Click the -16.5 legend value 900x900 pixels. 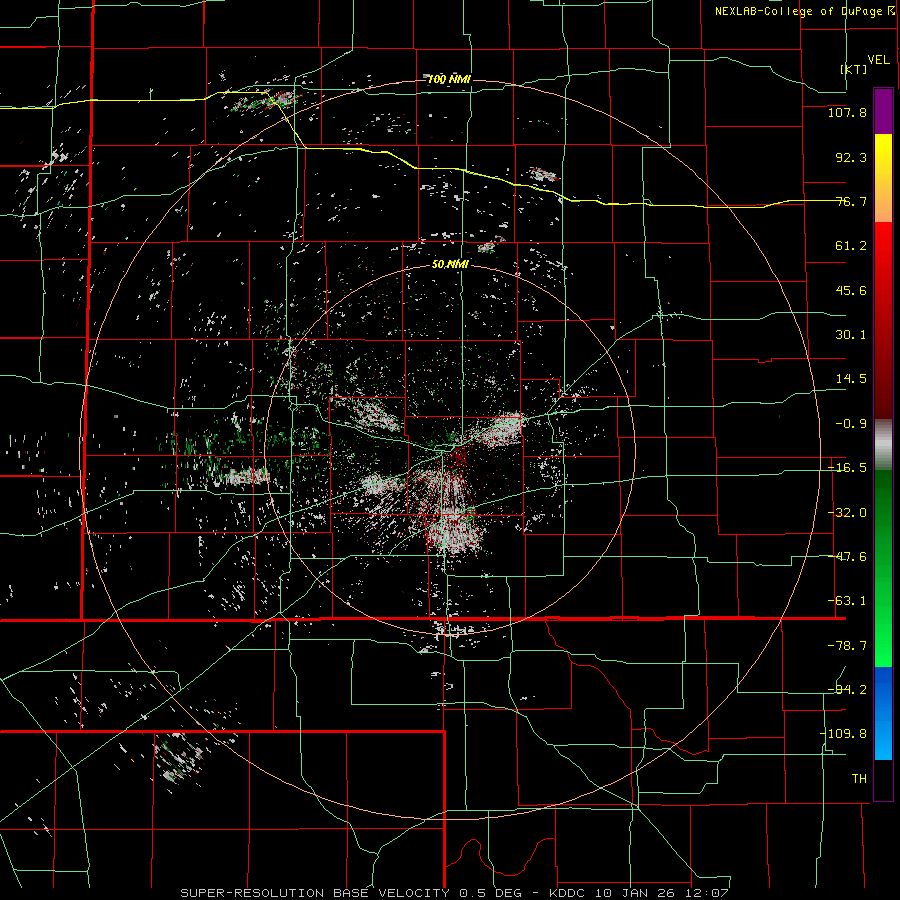click(847, 468)
